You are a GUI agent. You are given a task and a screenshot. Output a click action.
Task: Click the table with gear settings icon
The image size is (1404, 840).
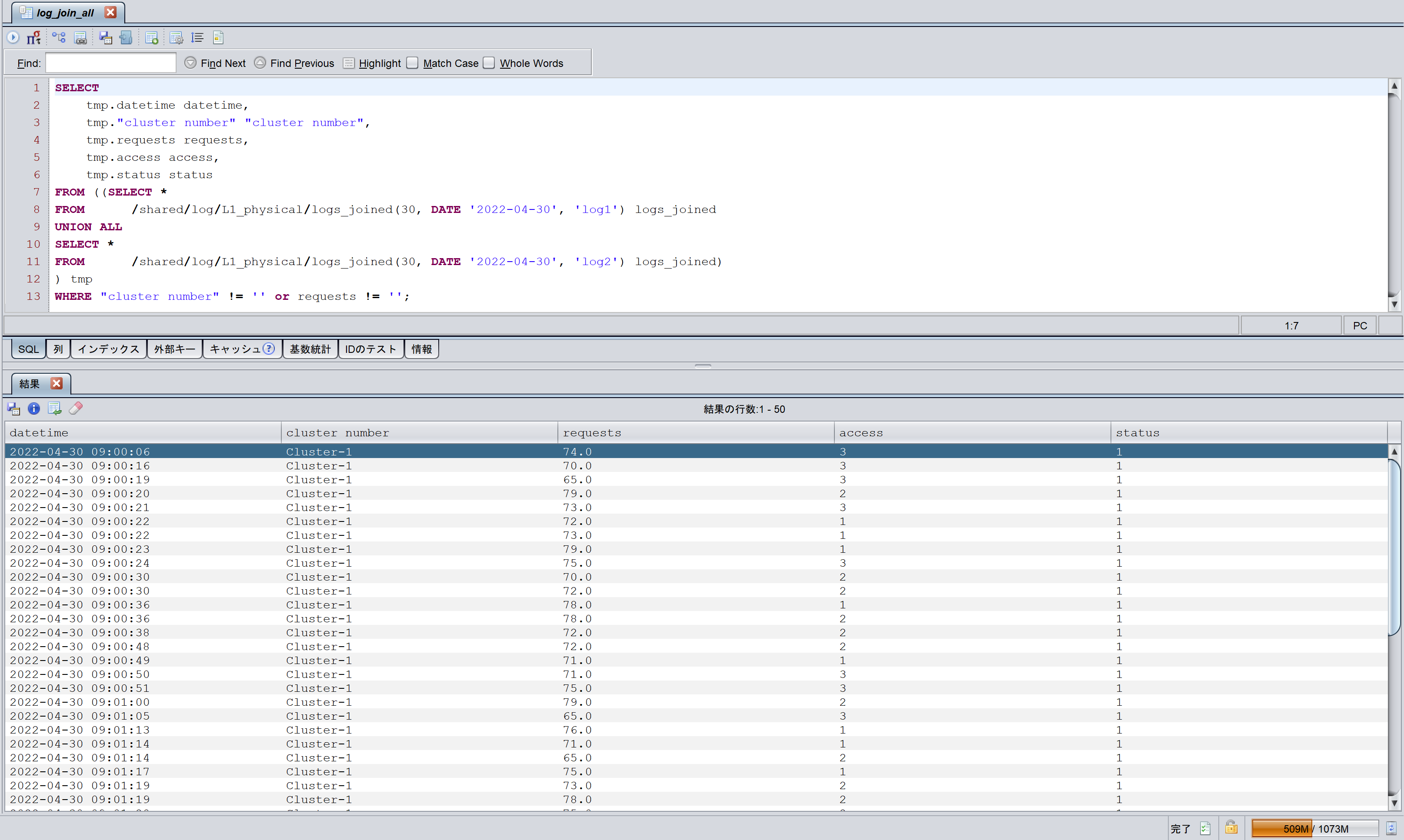pyautogui.click(x=176, y=38)
